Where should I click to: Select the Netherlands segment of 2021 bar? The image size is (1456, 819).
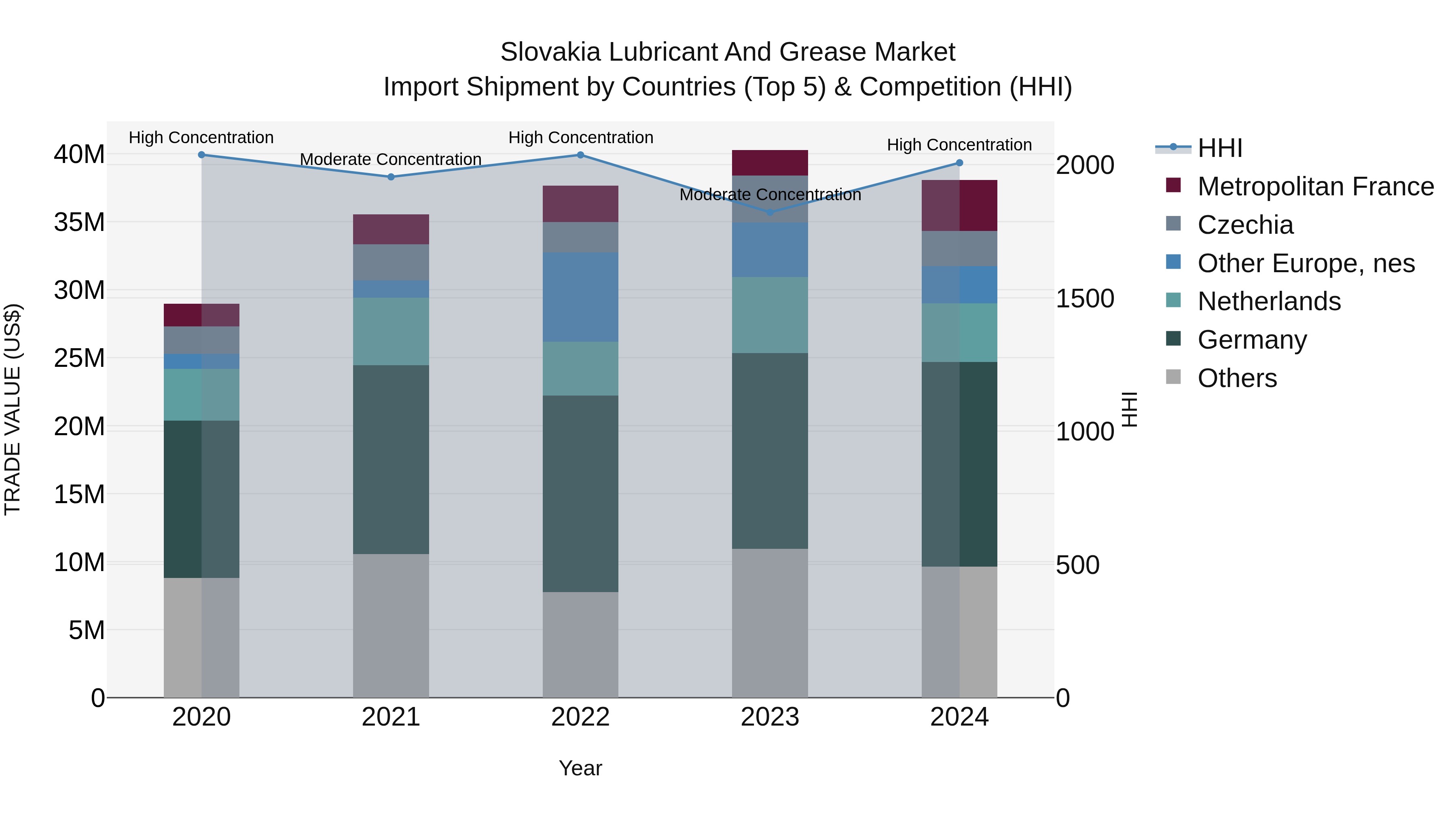pos(391,331)
